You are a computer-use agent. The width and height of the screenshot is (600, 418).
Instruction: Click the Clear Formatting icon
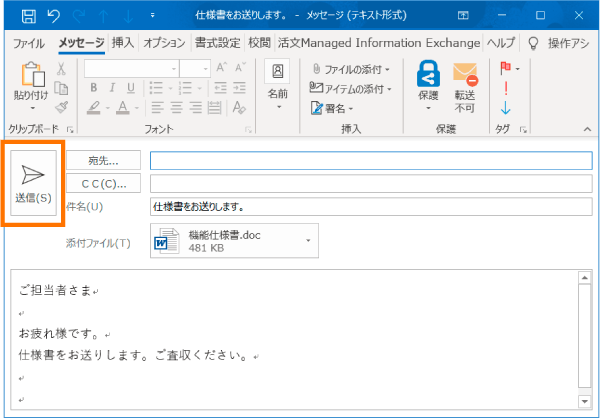(x=239, y=108)
